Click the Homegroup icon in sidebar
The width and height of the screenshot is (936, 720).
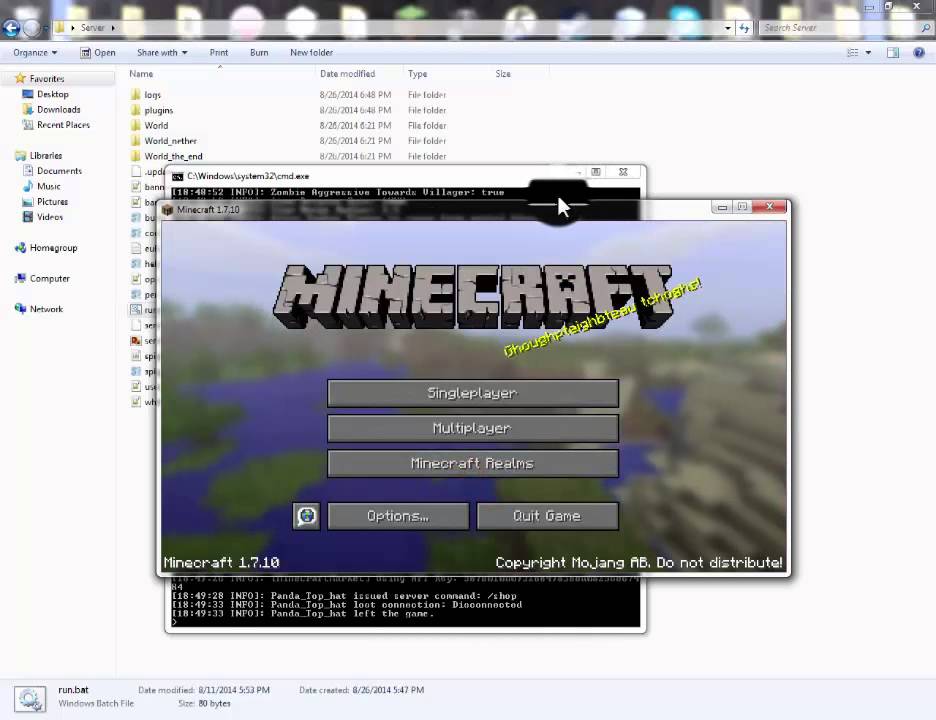[x=20, y=248]
